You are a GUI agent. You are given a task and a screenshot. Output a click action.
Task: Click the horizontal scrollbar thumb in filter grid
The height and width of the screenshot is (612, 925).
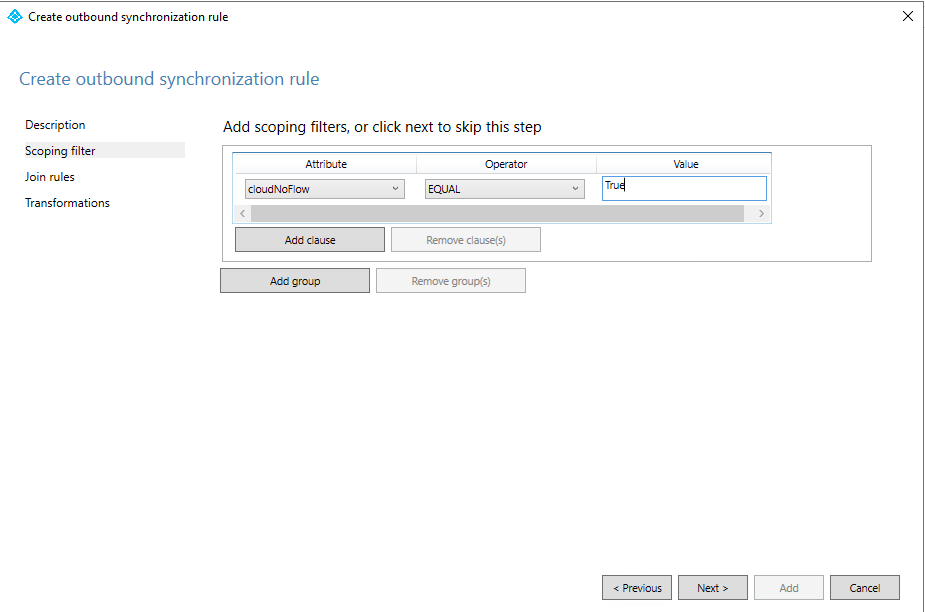coord(497,214)
